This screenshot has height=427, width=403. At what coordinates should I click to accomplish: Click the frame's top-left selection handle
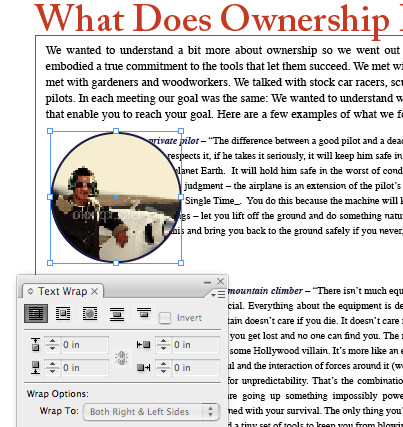tap(50, 131)
